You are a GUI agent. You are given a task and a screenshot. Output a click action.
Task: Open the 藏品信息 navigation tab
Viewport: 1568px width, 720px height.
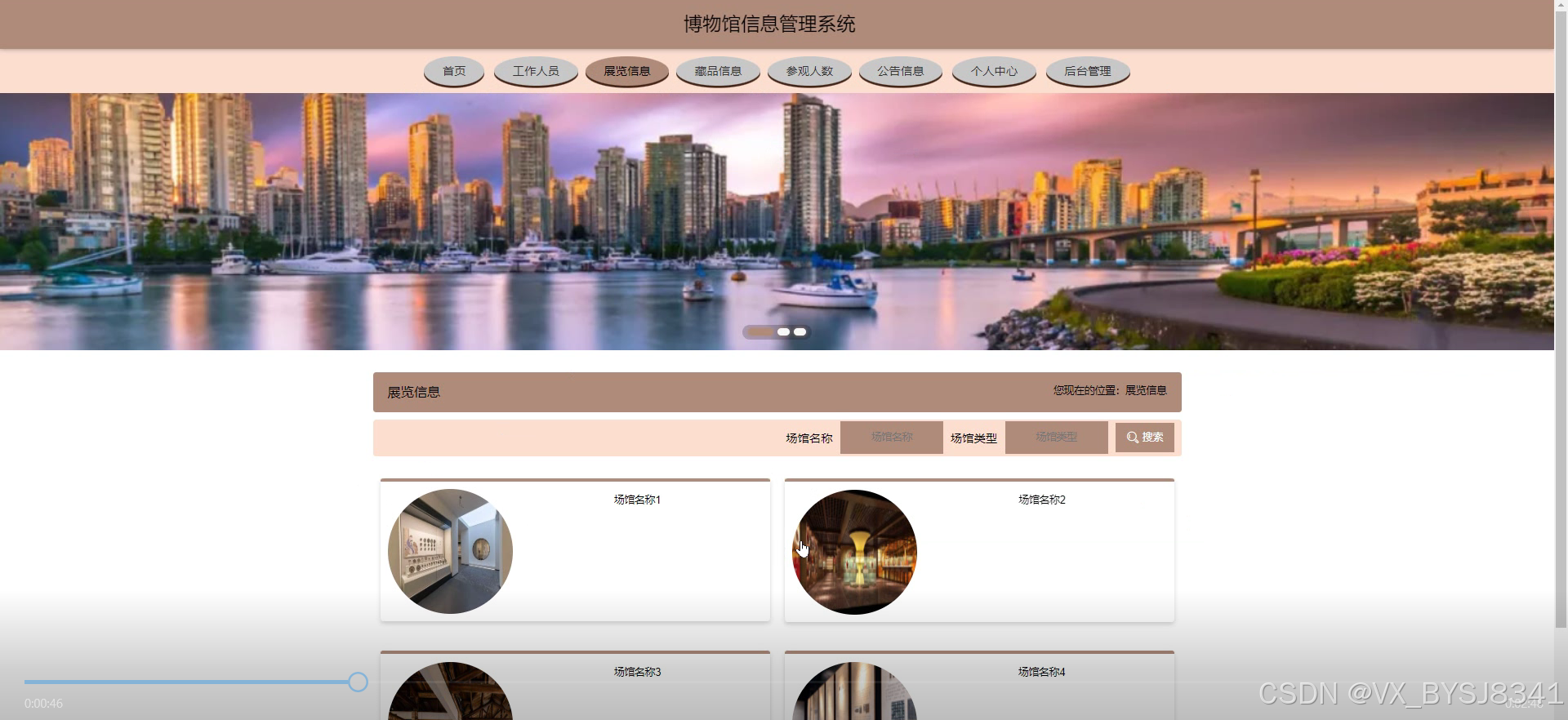point(718,71)
